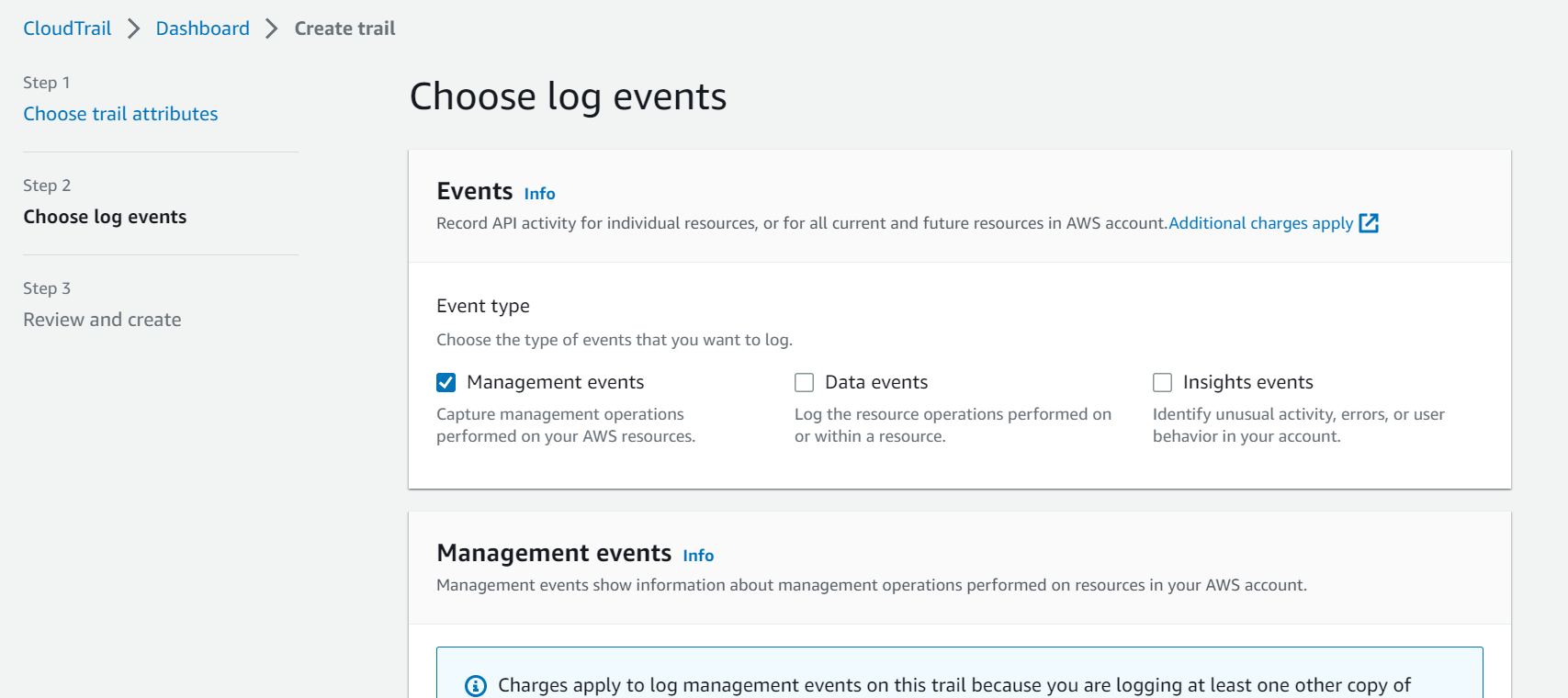1568x698 pixels.
Task: Click Review and create step in sidebar
Action: coord(102,320)
